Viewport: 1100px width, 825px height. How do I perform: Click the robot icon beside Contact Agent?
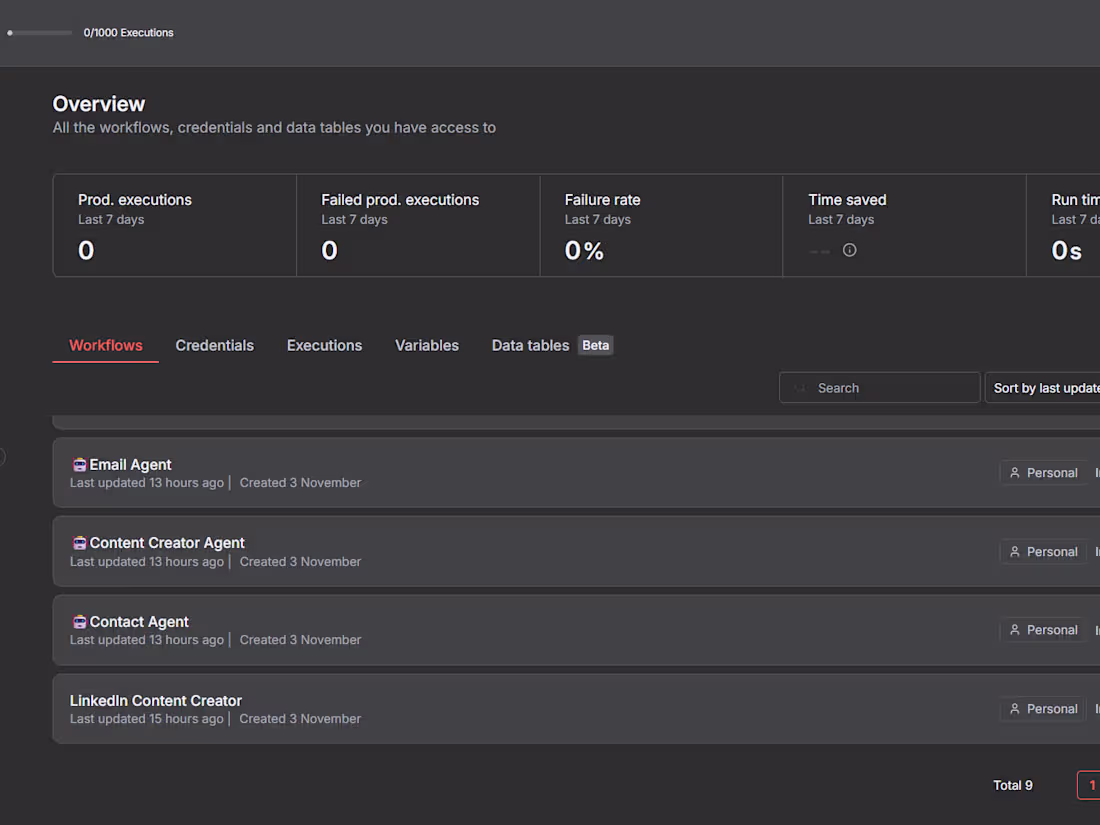[x=79, y=621]
